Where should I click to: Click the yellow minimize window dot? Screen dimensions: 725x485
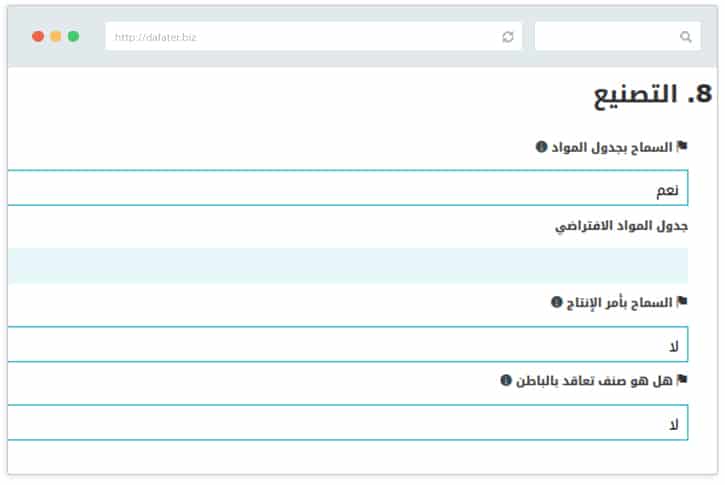pos(56,36)
